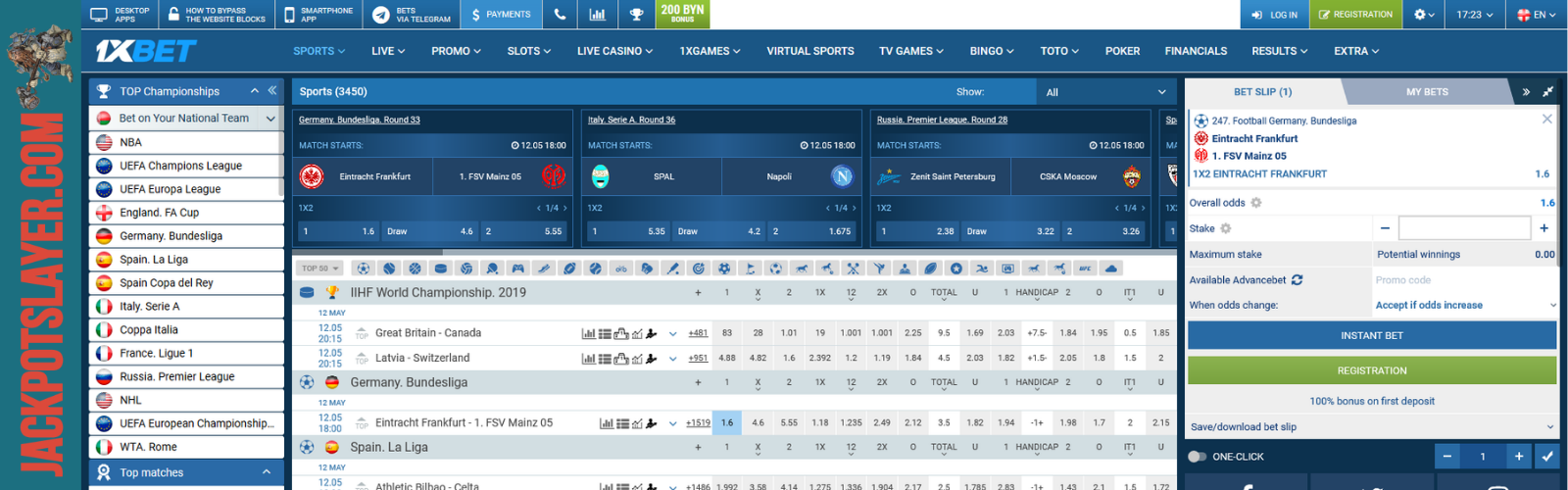Toggle highlighted odds 1.6 for Eintracht Frankfurt win
This screenshot has height=490, width=1568.
727,422
